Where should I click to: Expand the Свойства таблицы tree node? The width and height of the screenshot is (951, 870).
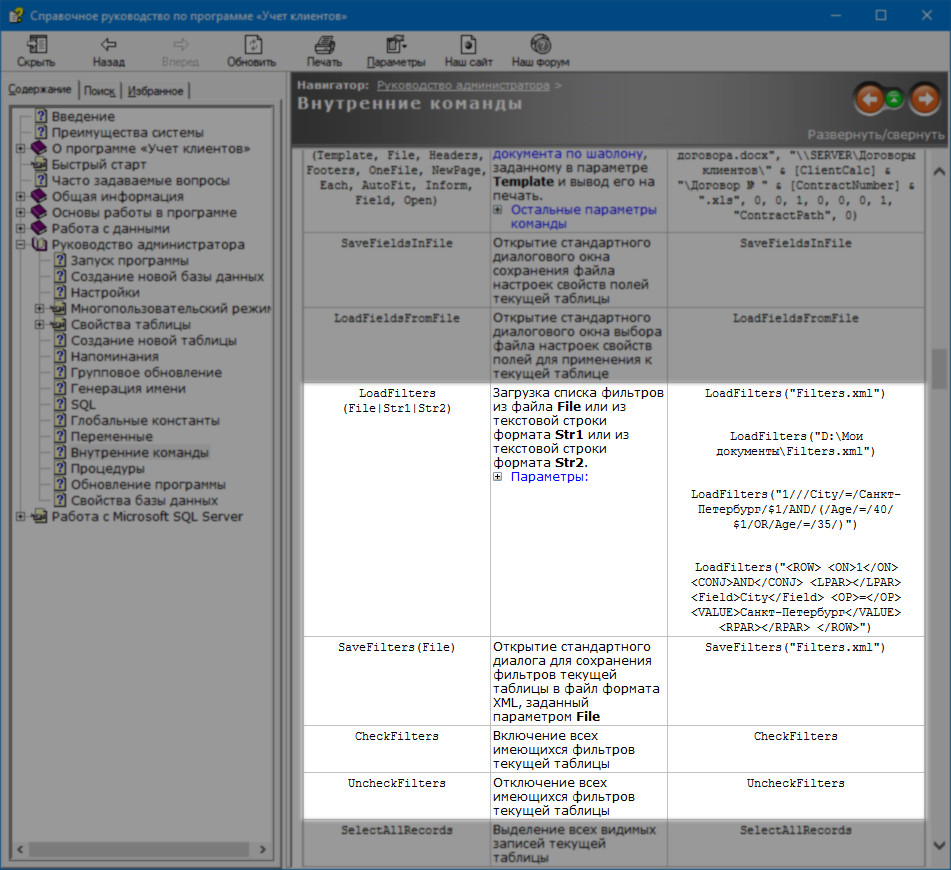tap(39, 325)
